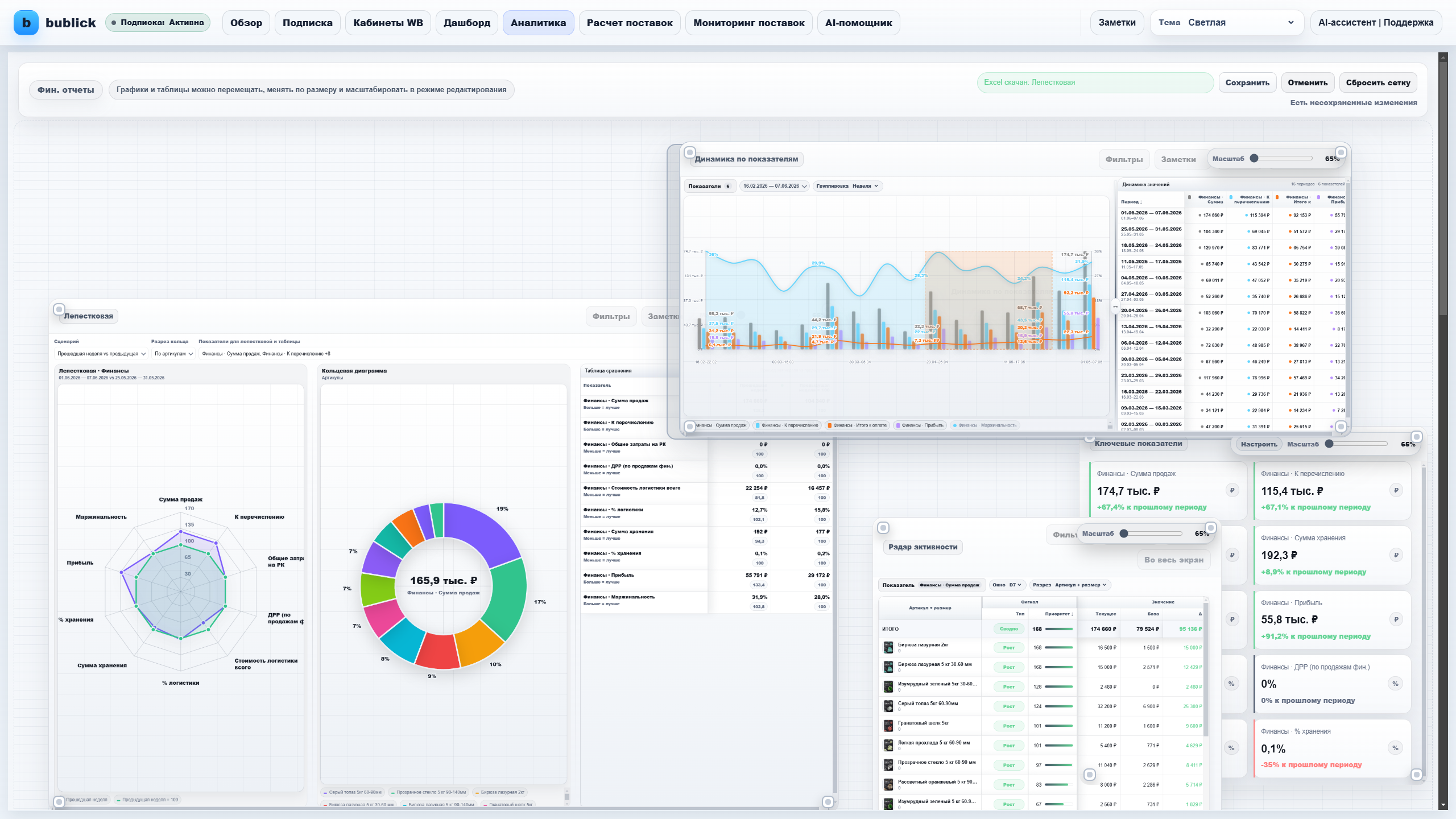The height and width of the screenshot is (819, 1456).
Task: Click the ruble icon in Прибыль card
Action: tap(1396, 619)
